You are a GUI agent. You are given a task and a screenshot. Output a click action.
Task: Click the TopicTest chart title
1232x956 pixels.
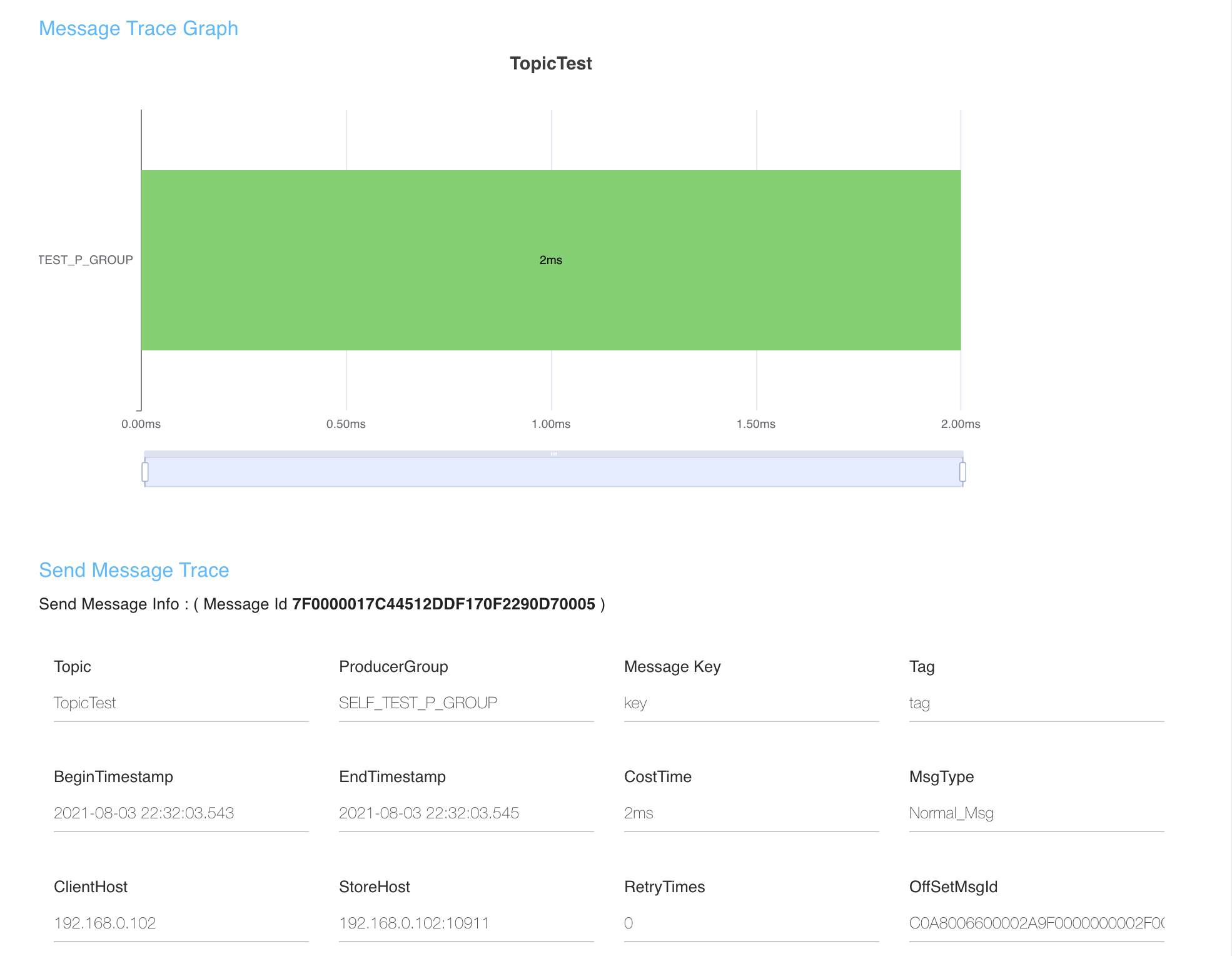(x=550, y=63)
